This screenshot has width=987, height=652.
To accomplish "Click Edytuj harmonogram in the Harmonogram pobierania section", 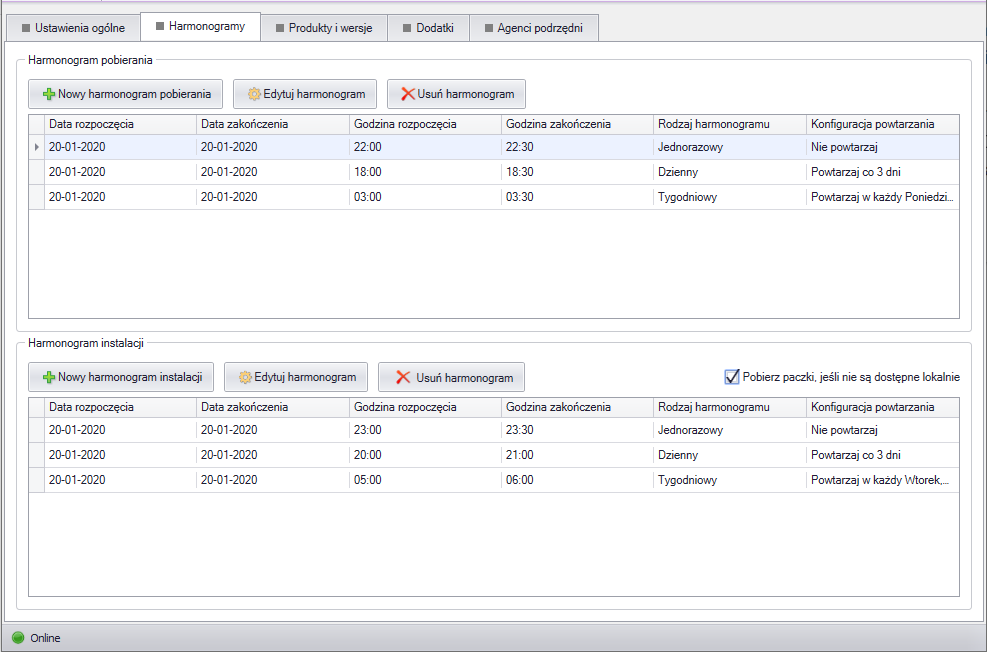I will (x=305, y=94).
